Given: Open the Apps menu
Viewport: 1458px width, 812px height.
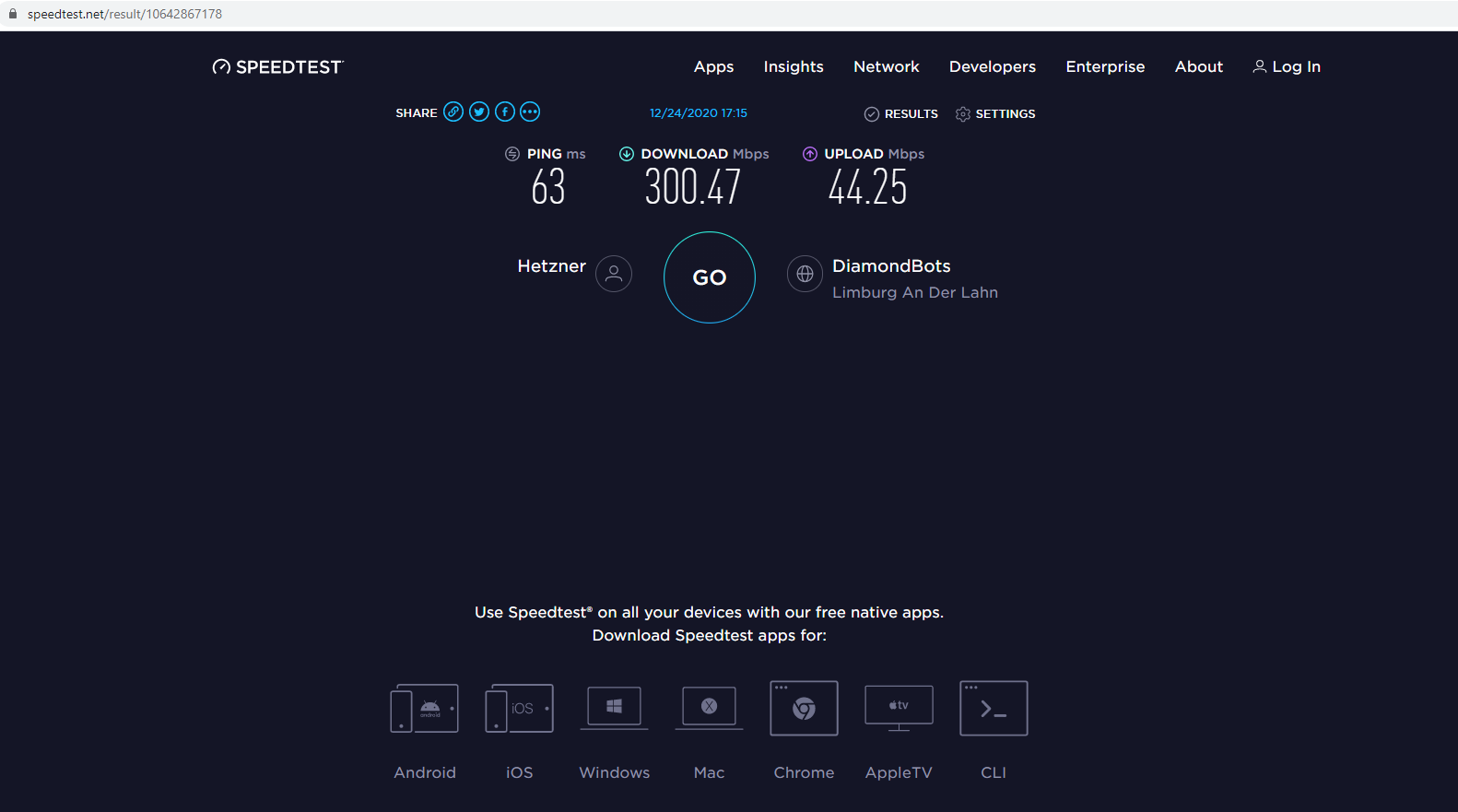Looking at the screenshot, I should point(714,66).
